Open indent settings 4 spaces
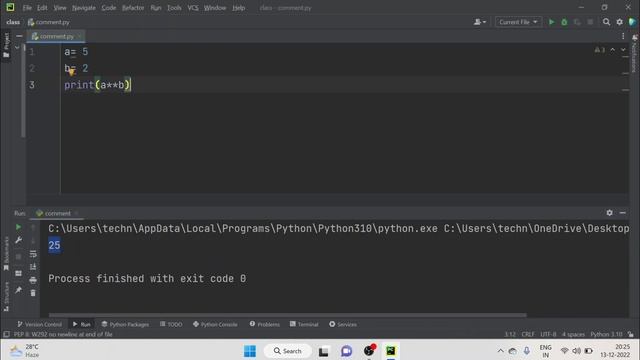 coord(573,334)
